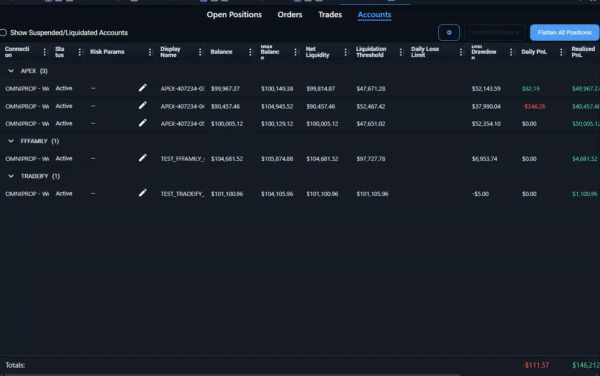Open Daily Loss Limit column menu dots
The image size is (600, 376).
pyautogui.click(x=460, y=52)
